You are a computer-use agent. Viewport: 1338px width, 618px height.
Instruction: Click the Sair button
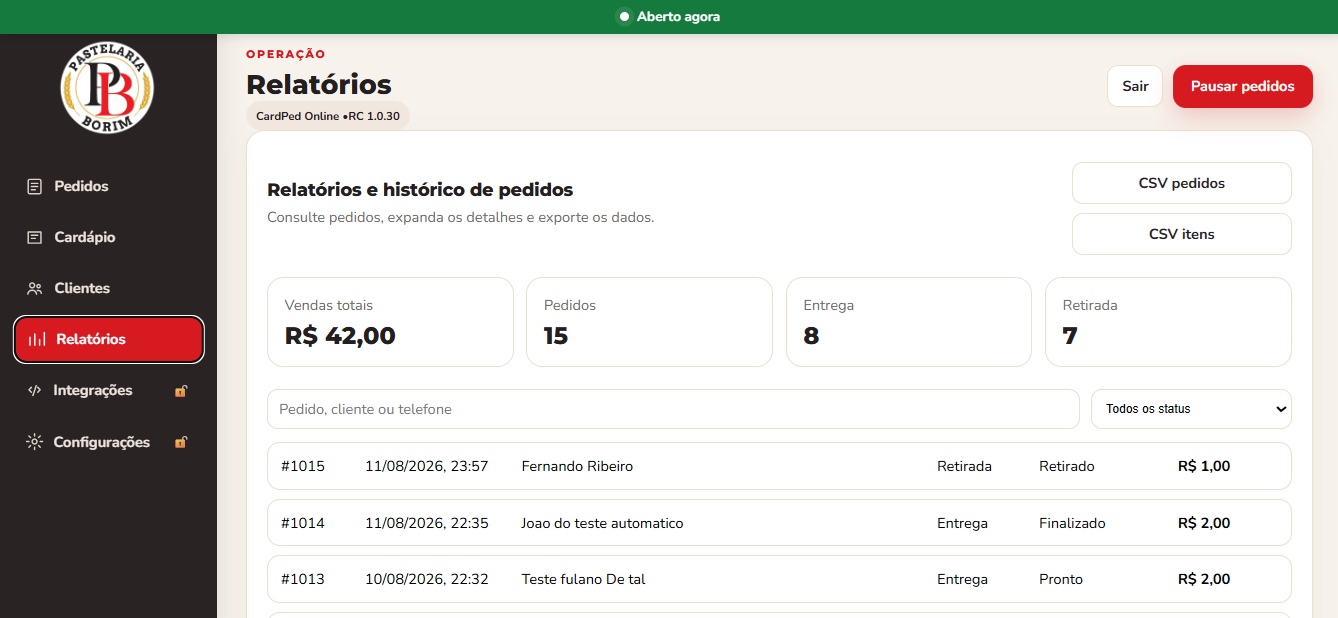pyautogui.click(x=1135, y=86)
